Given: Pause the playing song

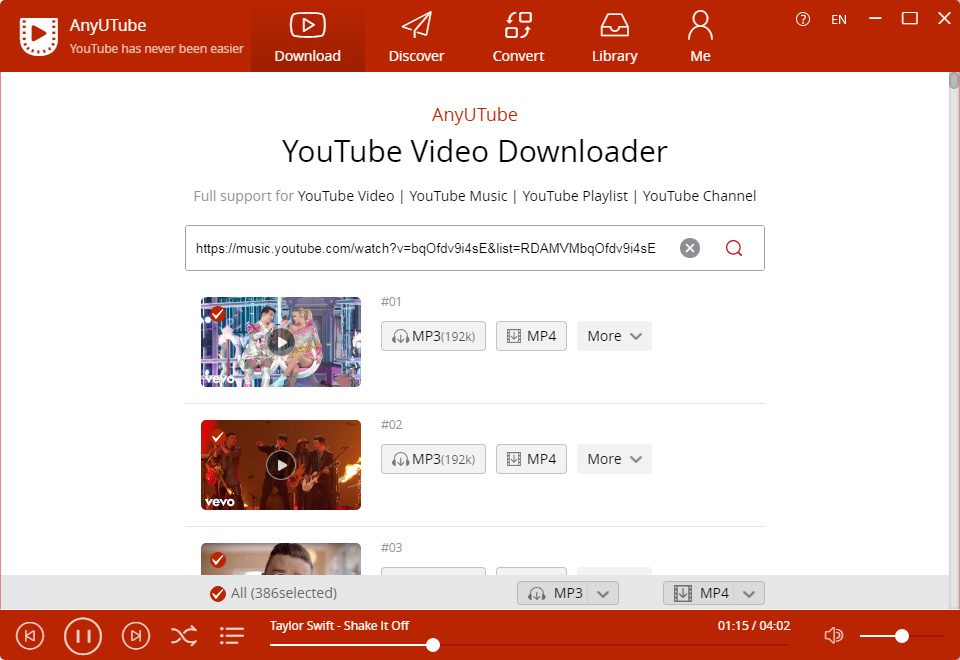Looking at the screenshot, I should 83,636.
